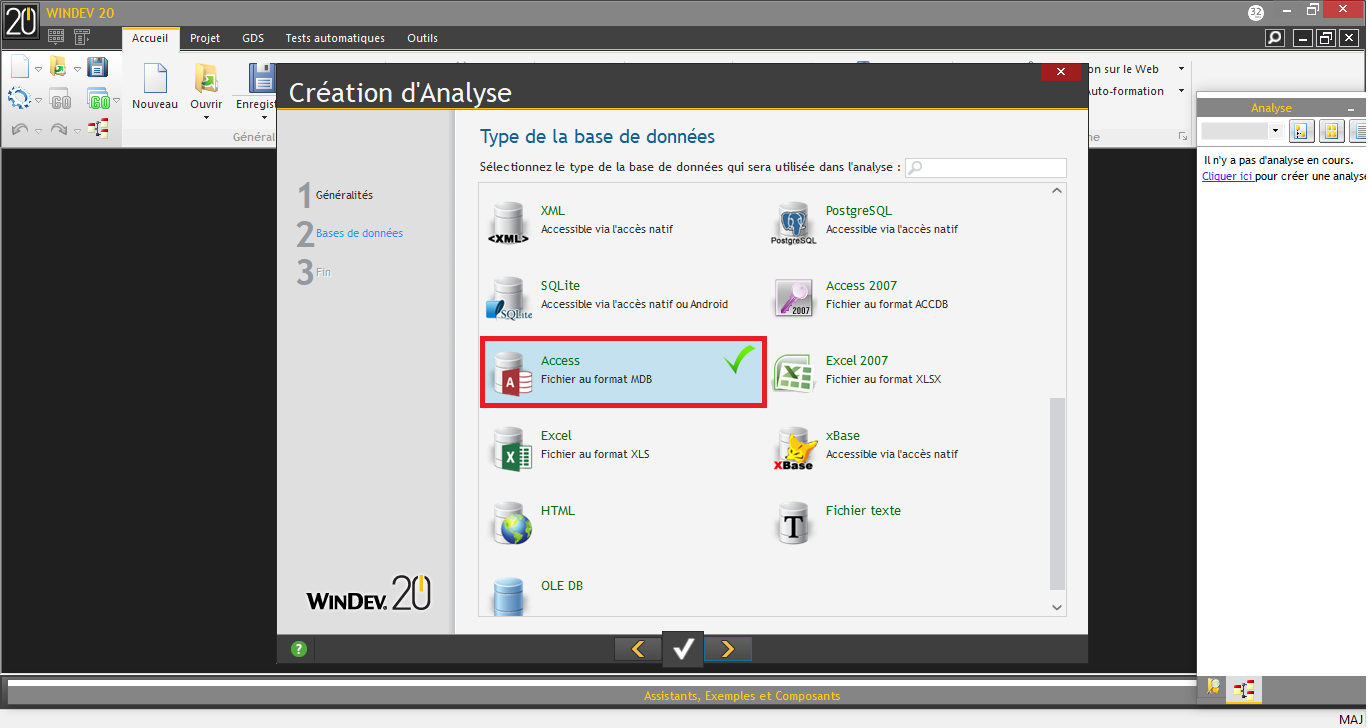Click the quick-access open folder icon
The height and width of the screenshot is (728, 1368).
[58, 68]
